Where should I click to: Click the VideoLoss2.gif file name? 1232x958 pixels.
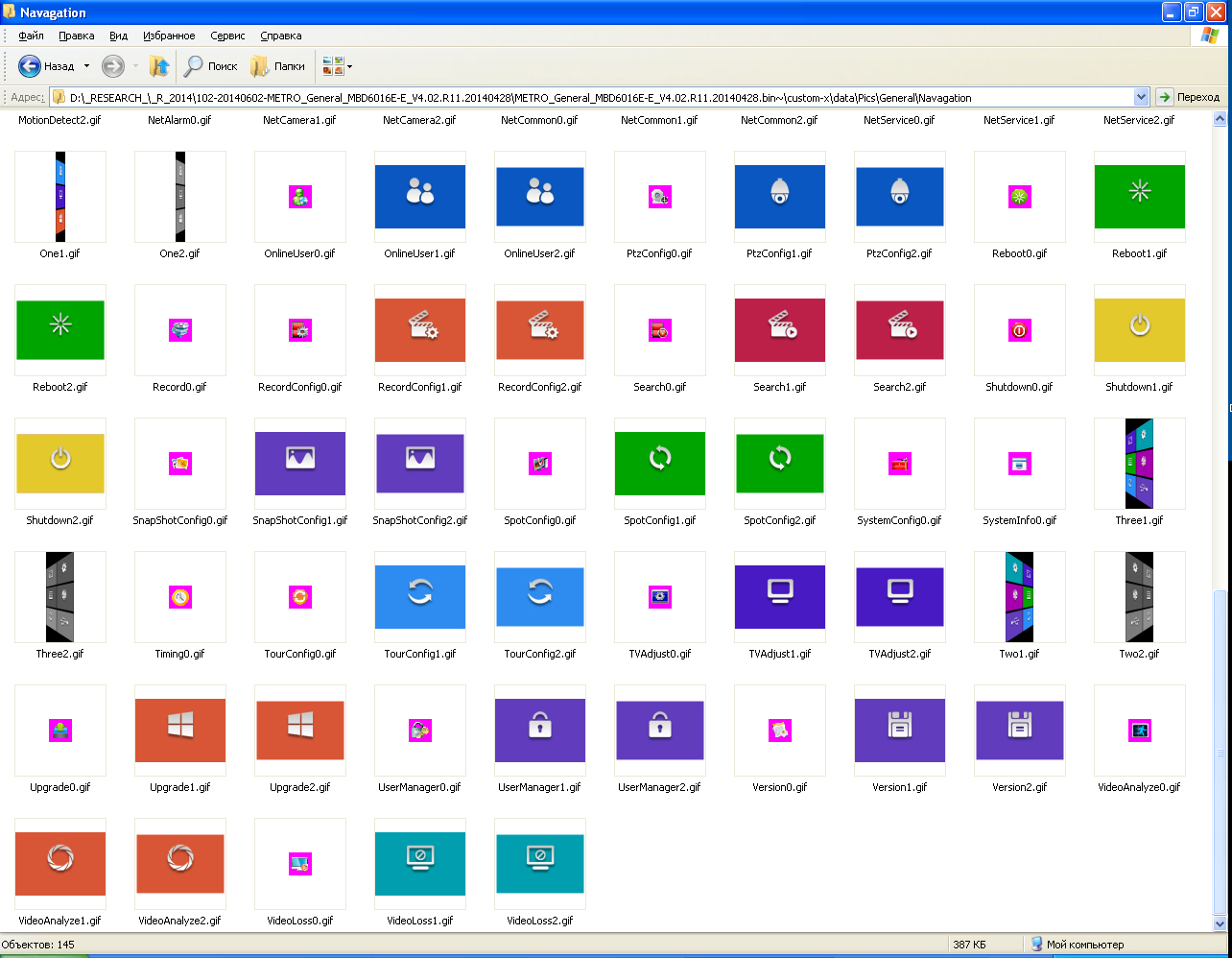[x=539, y=921]
